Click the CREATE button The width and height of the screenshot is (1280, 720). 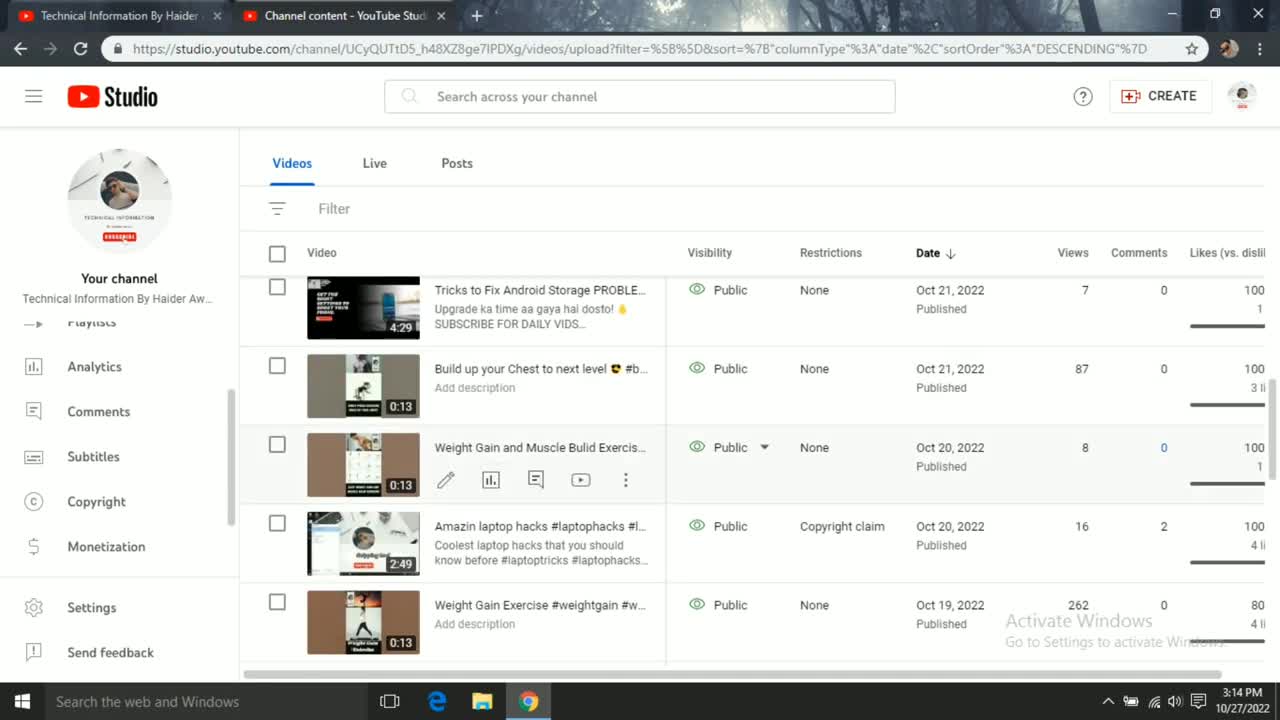click(1160, 96)
